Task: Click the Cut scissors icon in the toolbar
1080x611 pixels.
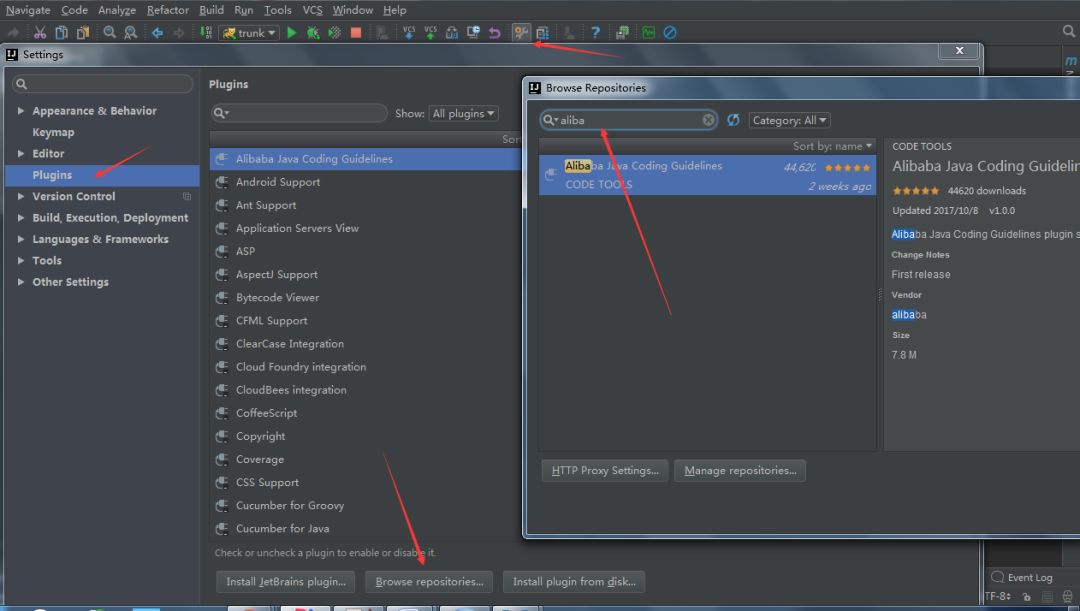Action: [x=42, y=32]
